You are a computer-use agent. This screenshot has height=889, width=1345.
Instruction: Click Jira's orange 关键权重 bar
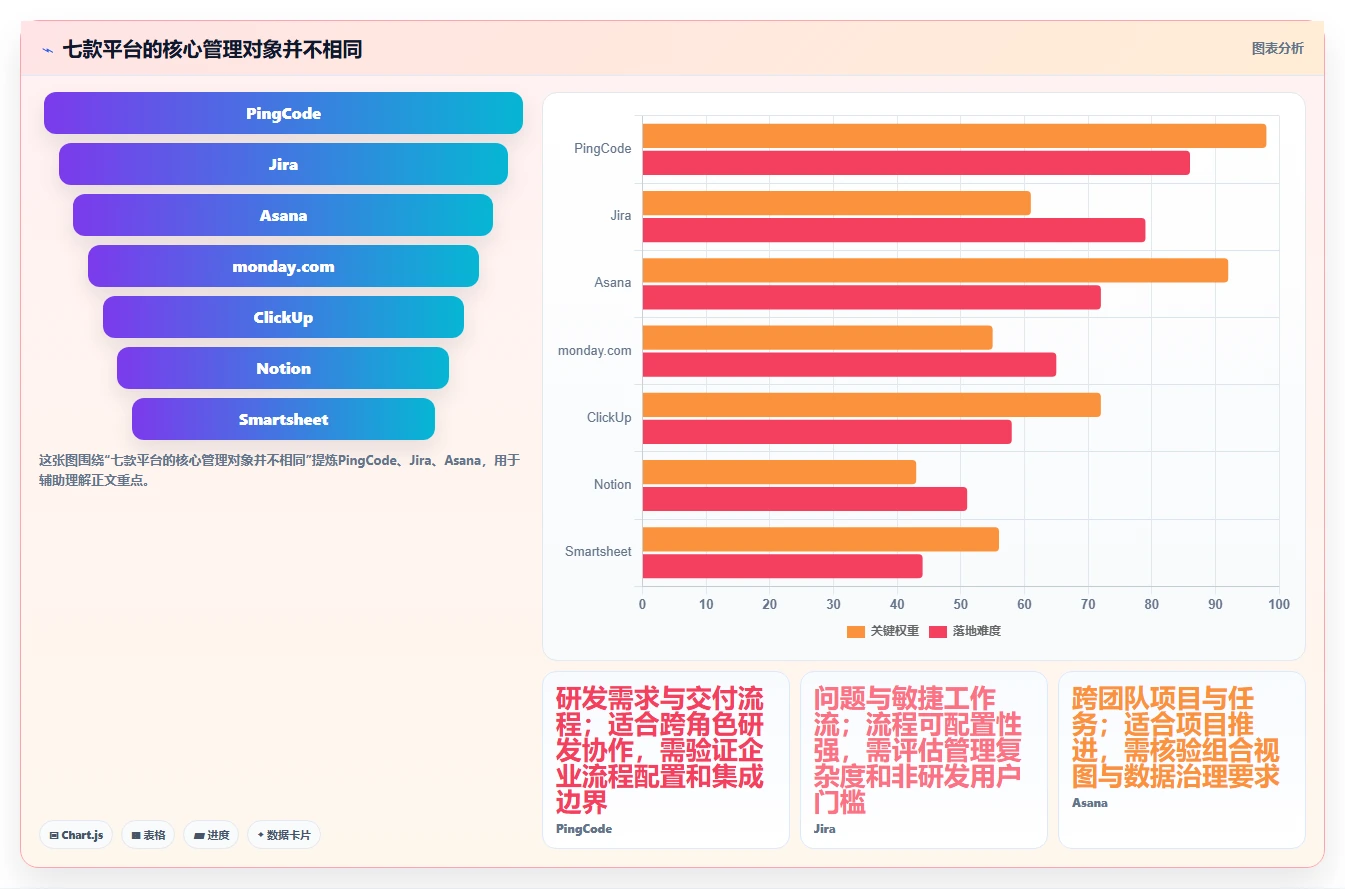tap(836, 203)
